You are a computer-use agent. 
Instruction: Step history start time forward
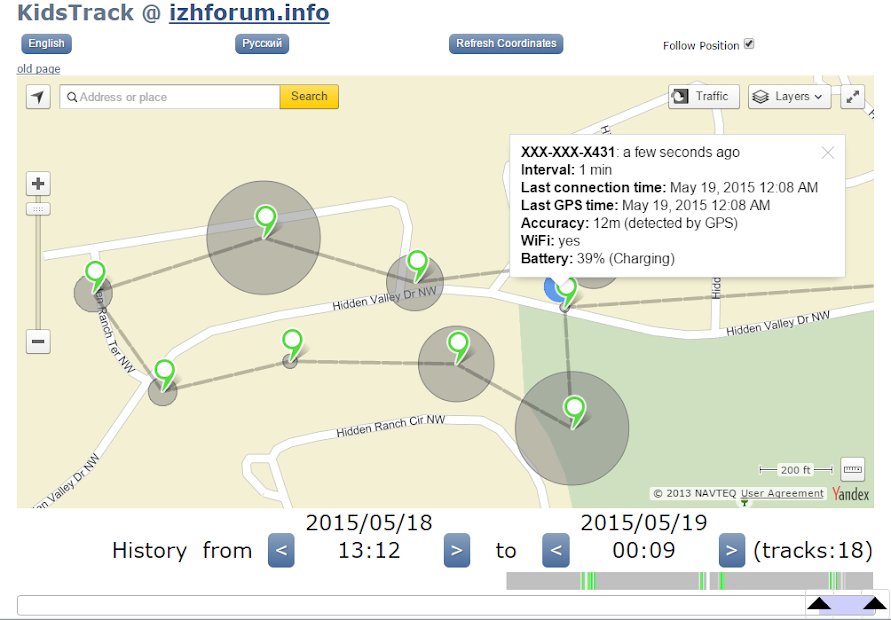(456, 550)
